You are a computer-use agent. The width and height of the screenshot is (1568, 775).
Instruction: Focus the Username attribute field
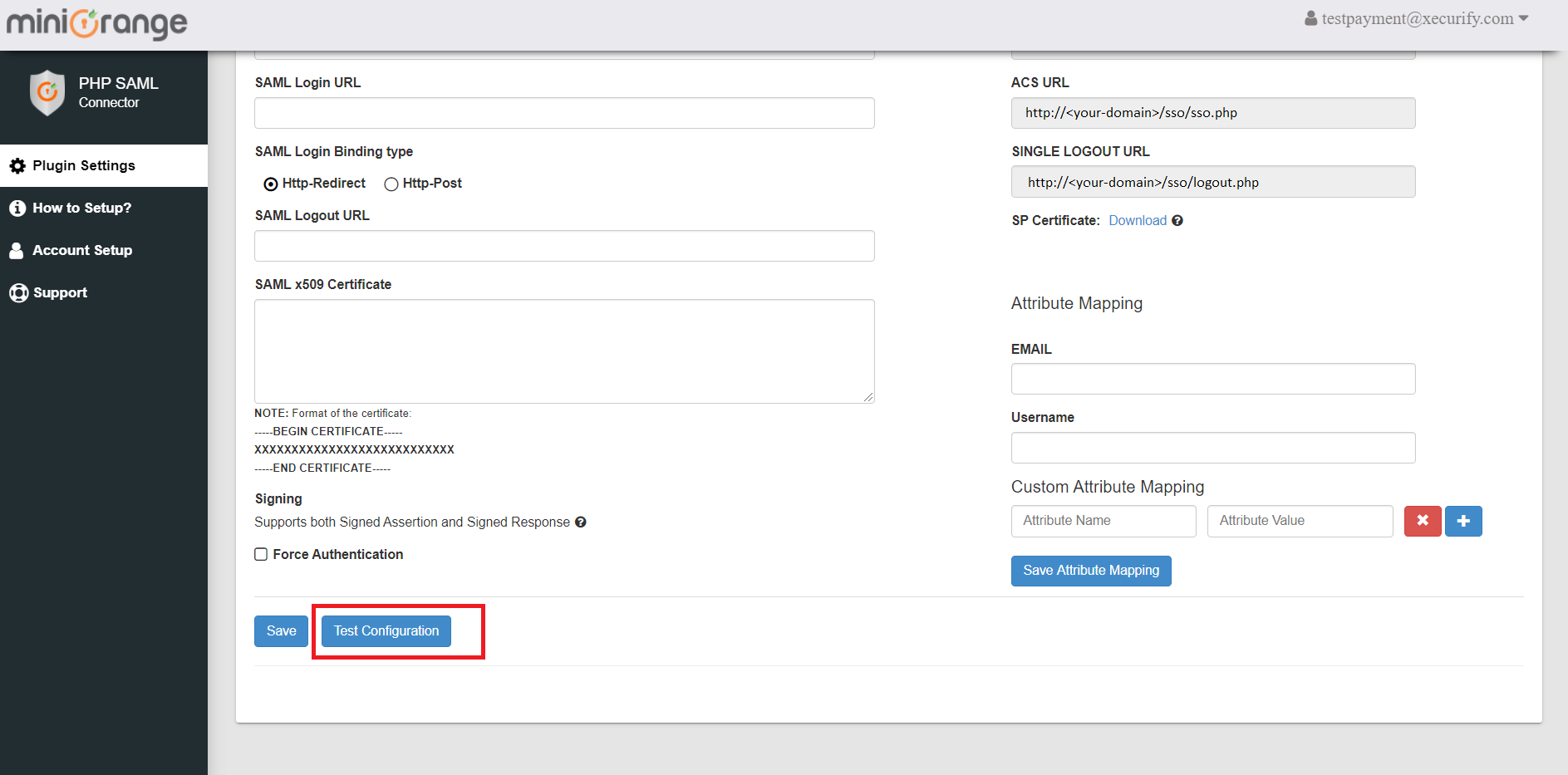pos(1213,448)
